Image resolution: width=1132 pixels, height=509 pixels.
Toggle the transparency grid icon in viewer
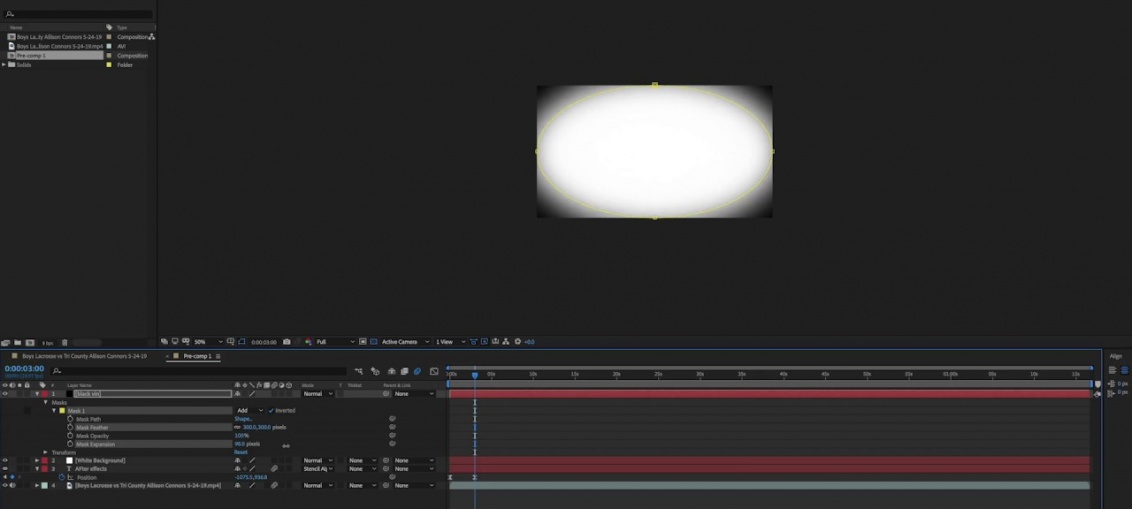click(x=374, y=341)
